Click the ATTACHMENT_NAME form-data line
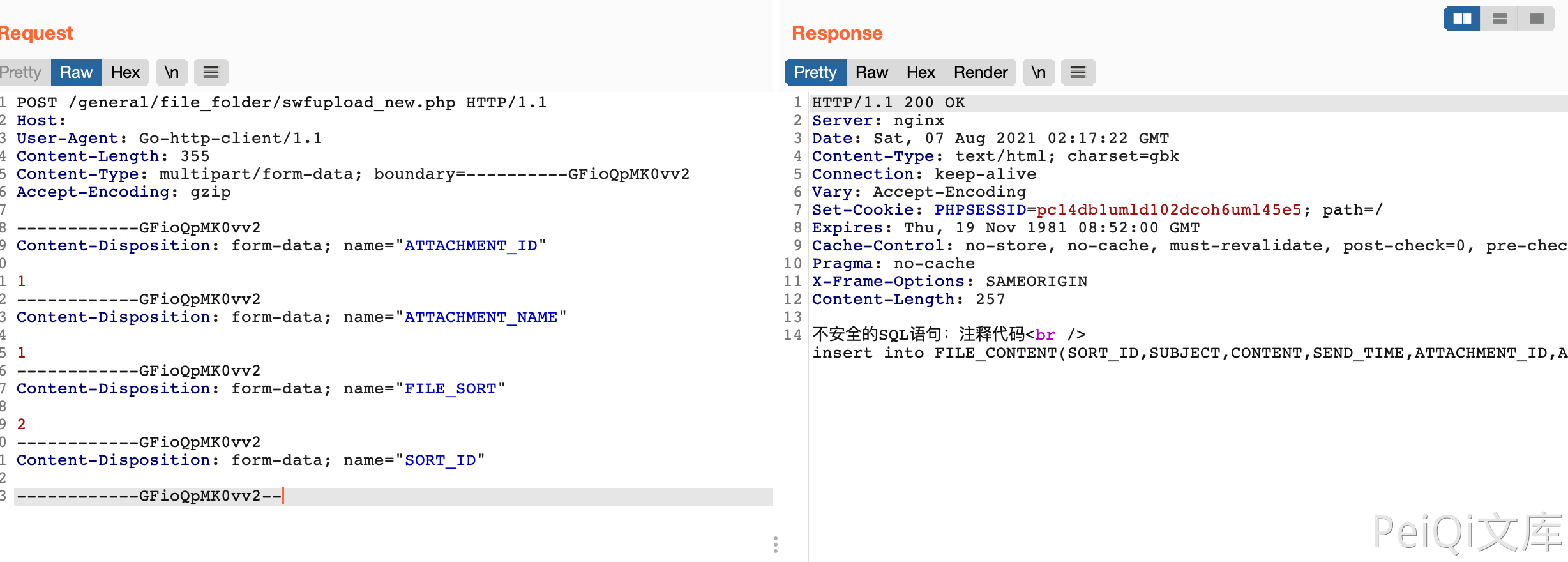Screen dimensions: 1568x562 pos(292,317)
